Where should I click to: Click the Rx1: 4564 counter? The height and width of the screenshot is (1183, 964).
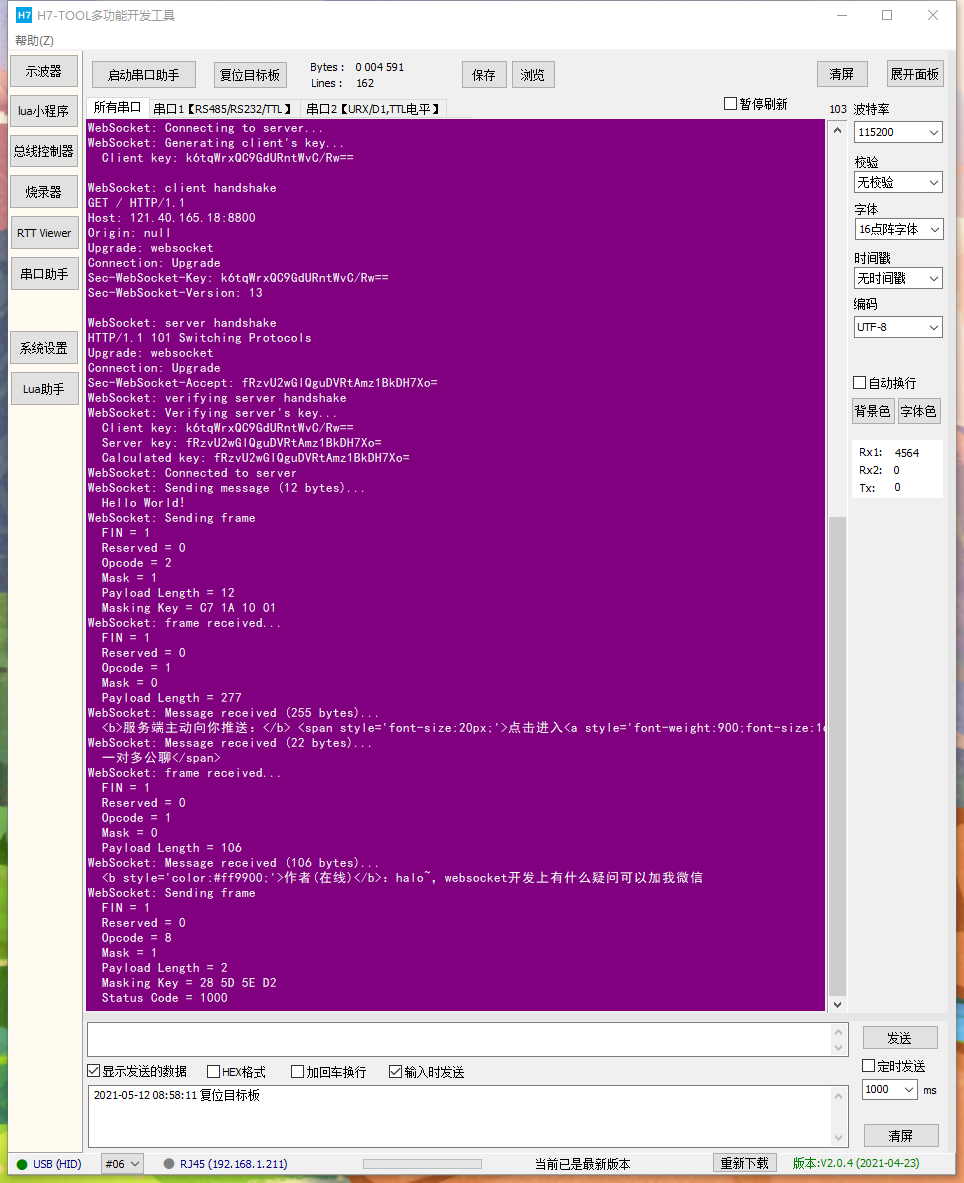coord(889,453)
